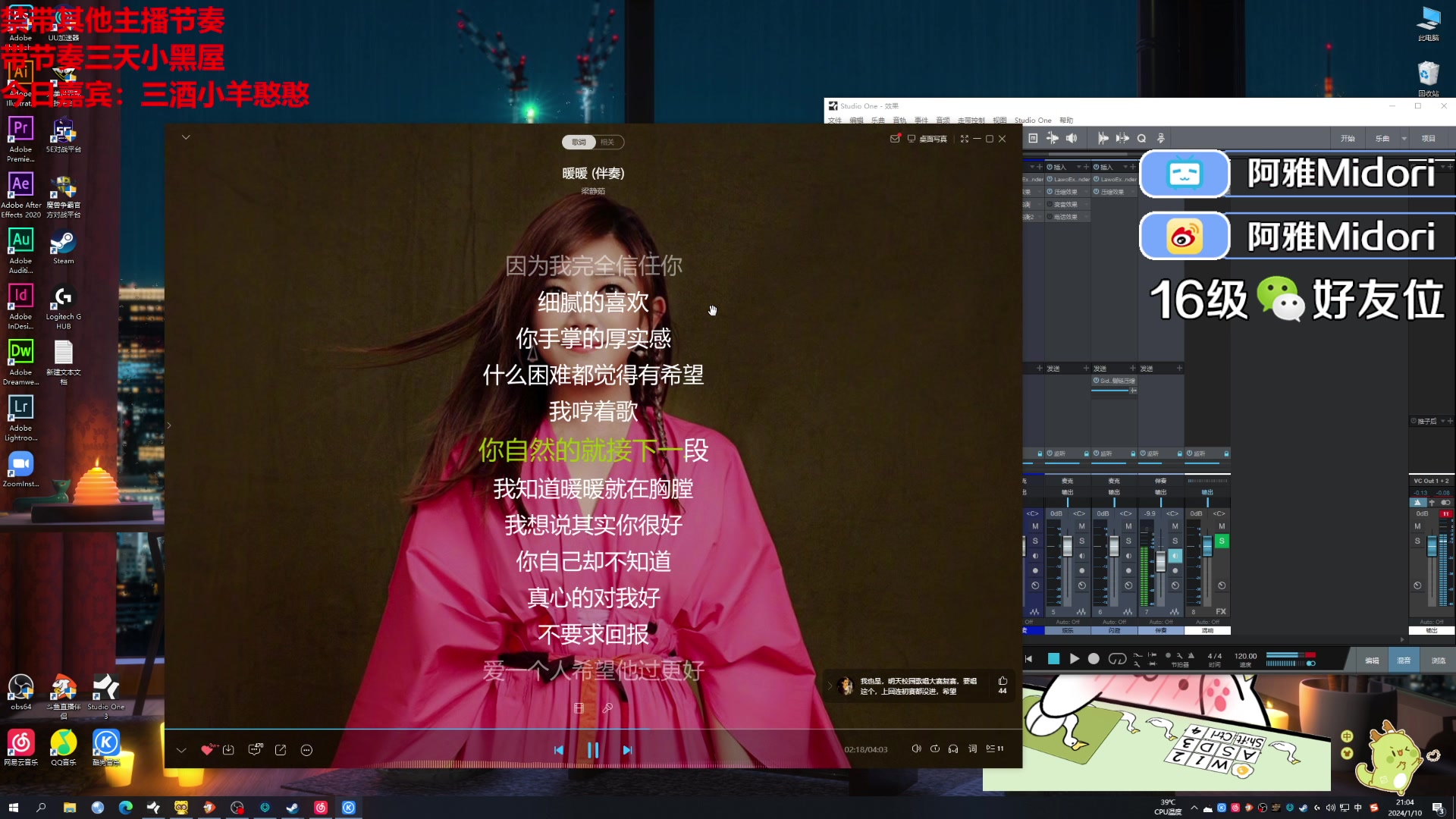Viewport: 1456px width, 819px height.
Task: Open 桌面写真 desktop mode
Action: pyautogui.click(x=927, y=139)
